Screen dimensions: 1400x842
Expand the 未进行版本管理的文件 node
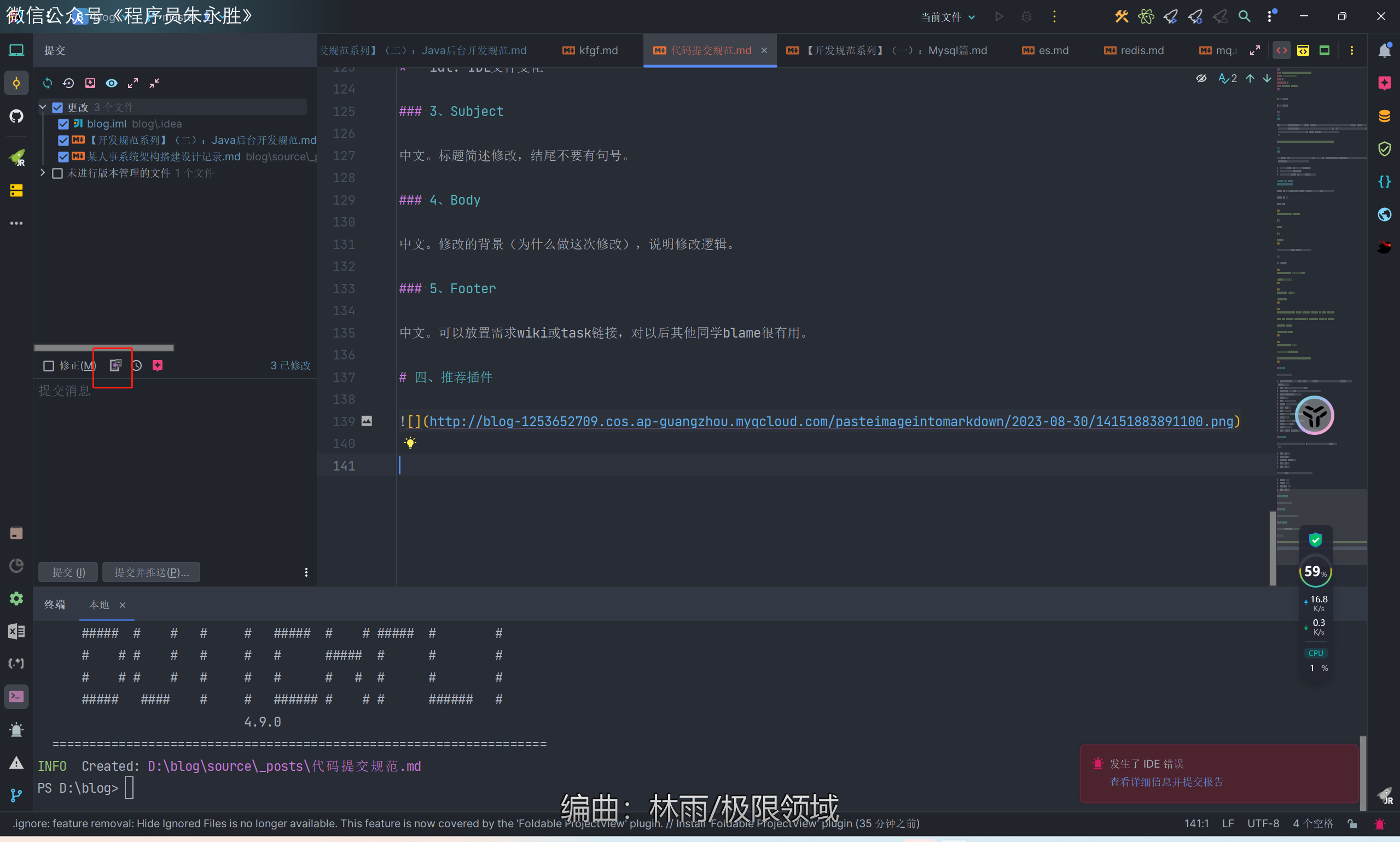(x=43, y=172)
